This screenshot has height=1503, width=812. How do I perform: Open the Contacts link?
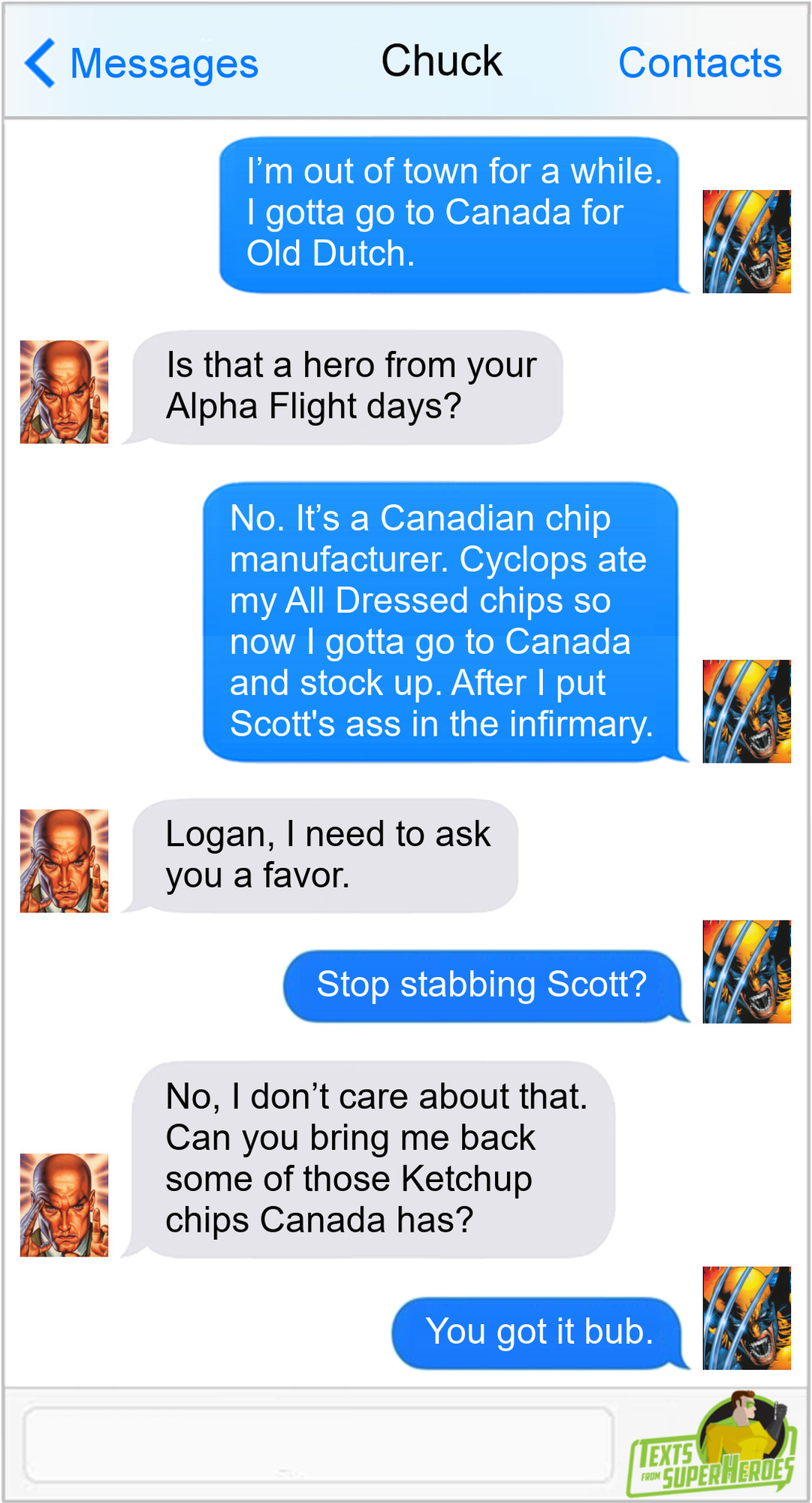[699, 62]
